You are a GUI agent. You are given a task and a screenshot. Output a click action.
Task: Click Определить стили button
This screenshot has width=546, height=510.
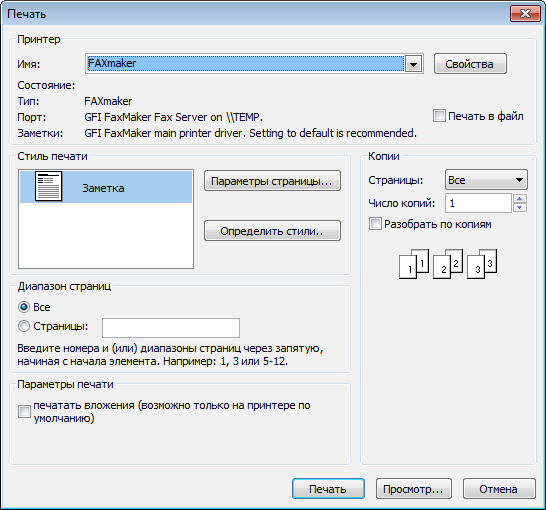(x=272, y=230)
